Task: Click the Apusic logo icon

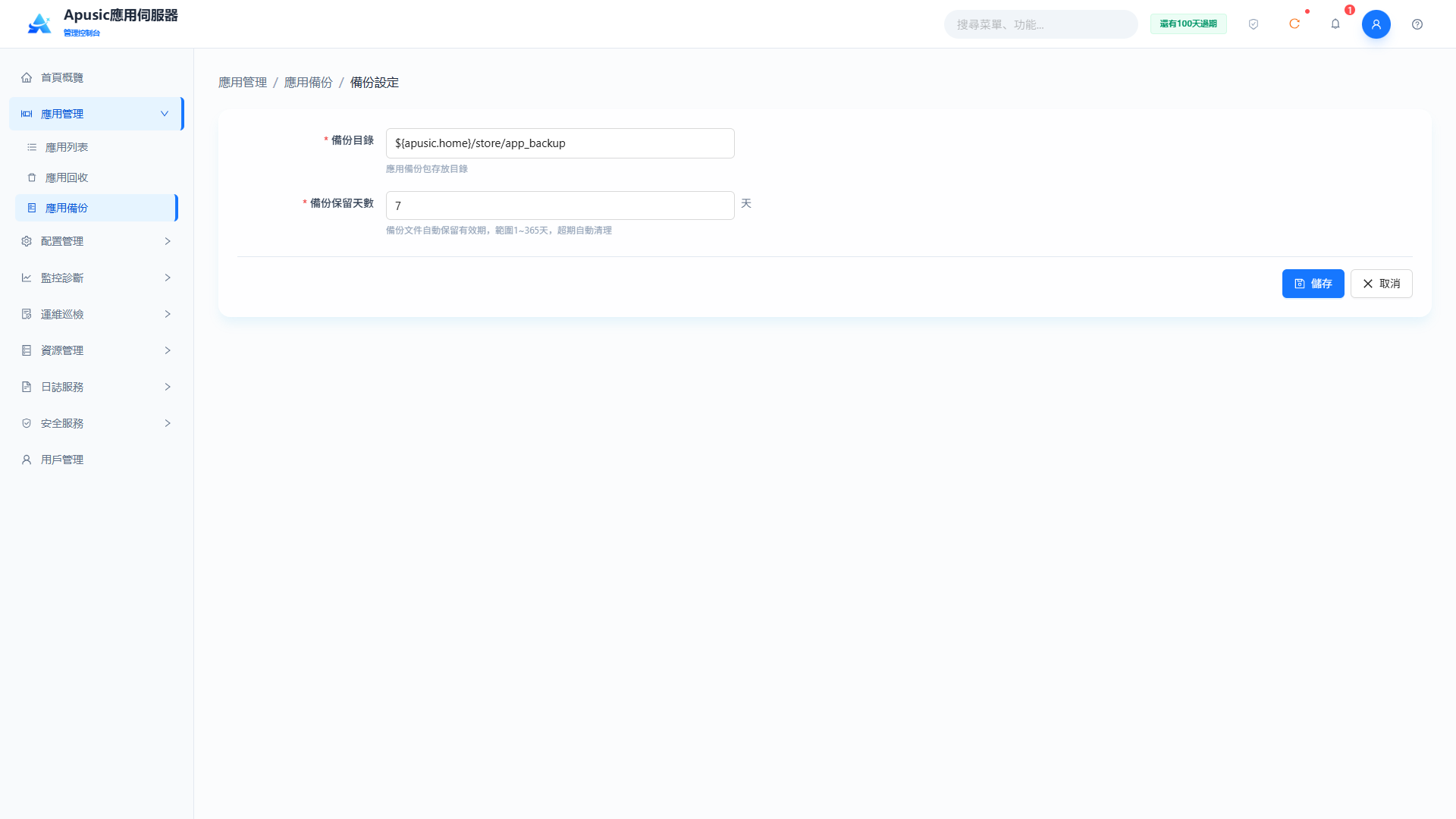Action: click(x=39, y=24)
